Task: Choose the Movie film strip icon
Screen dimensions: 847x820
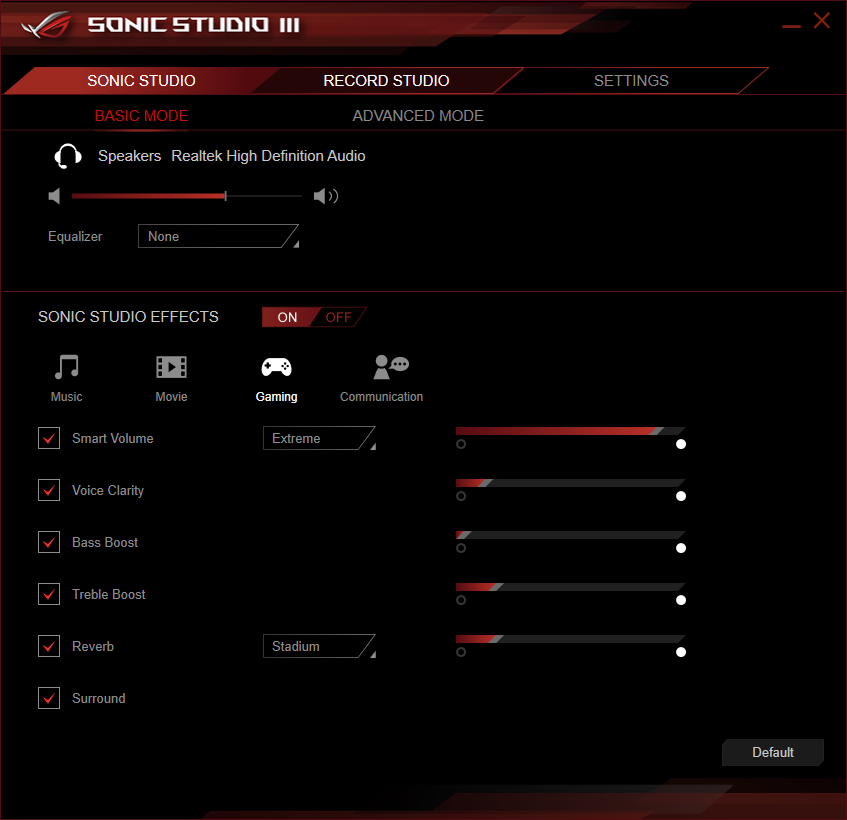Action: 171,367
